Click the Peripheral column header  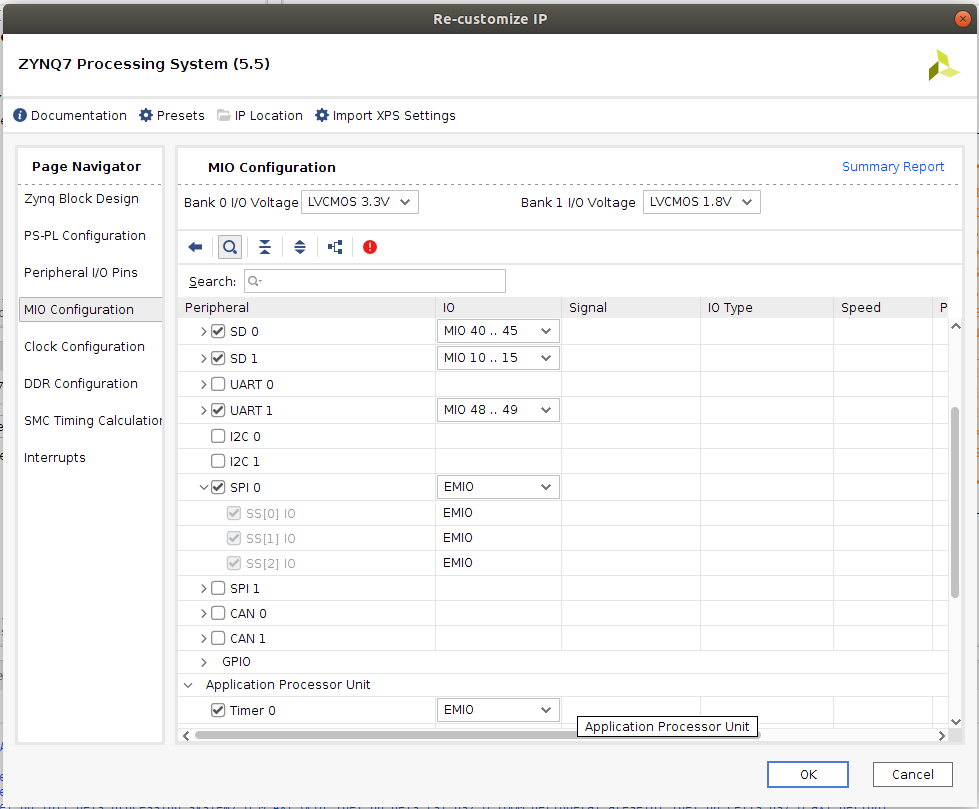tap(307, 308)
